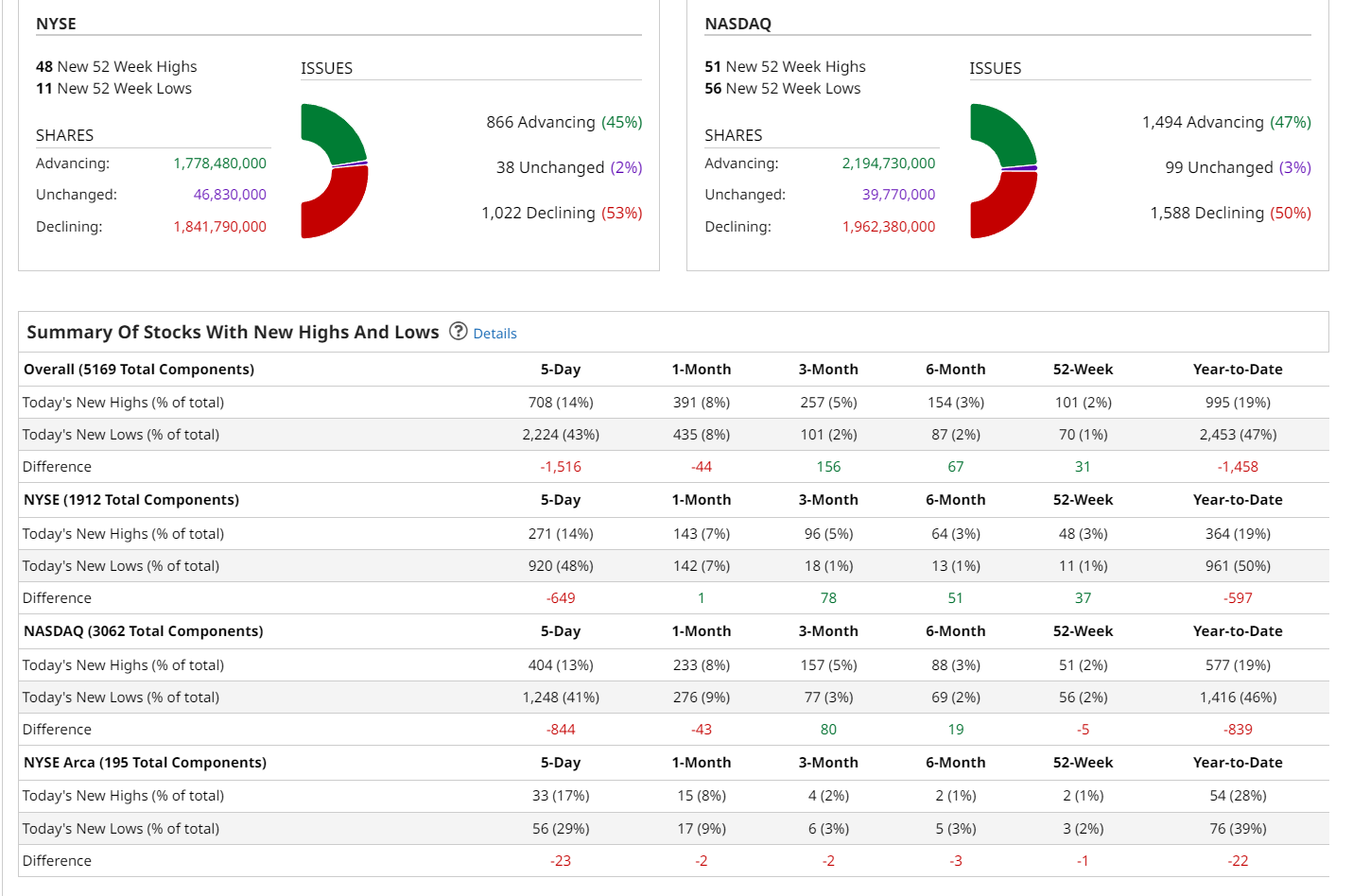Click NYSE Arca 5-Day new lows '56 (29%)'
The height and width of the screenshot is (896, 1353).
[561, 829]
